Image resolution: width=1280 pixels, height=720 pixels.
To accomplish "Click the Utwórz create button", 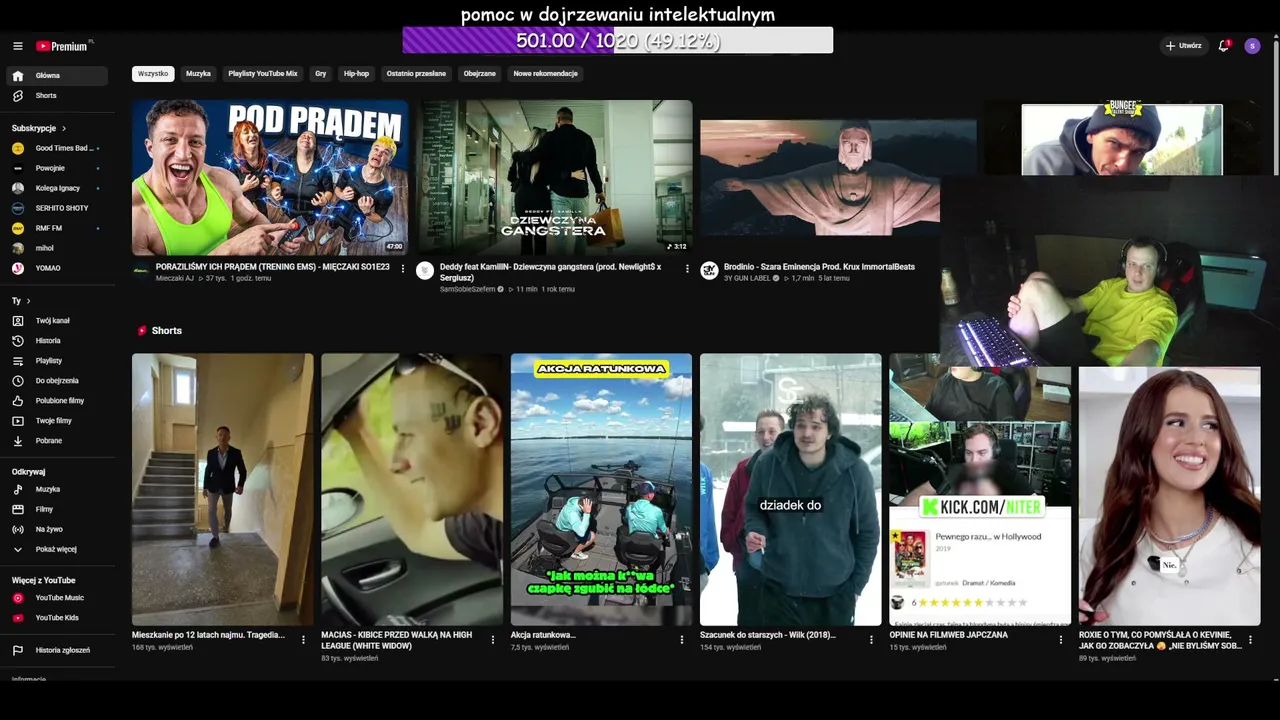I will 1184,46.
